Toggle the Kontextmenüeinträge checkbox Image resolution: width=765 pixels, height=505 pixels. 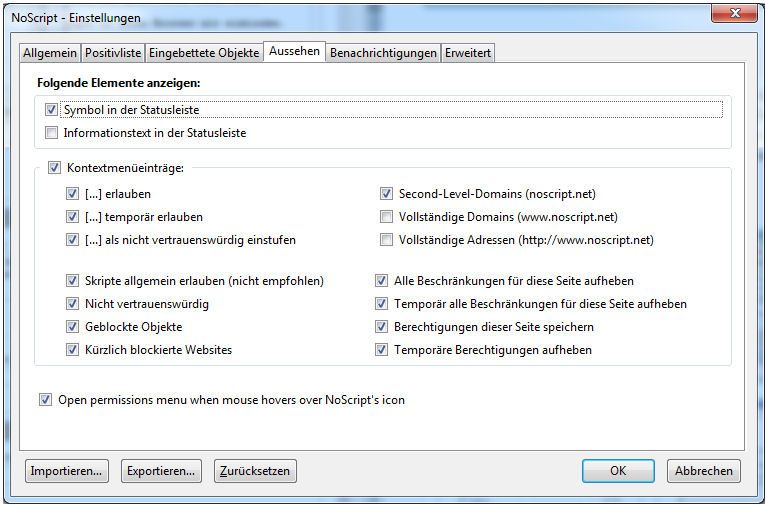point(54,168)
